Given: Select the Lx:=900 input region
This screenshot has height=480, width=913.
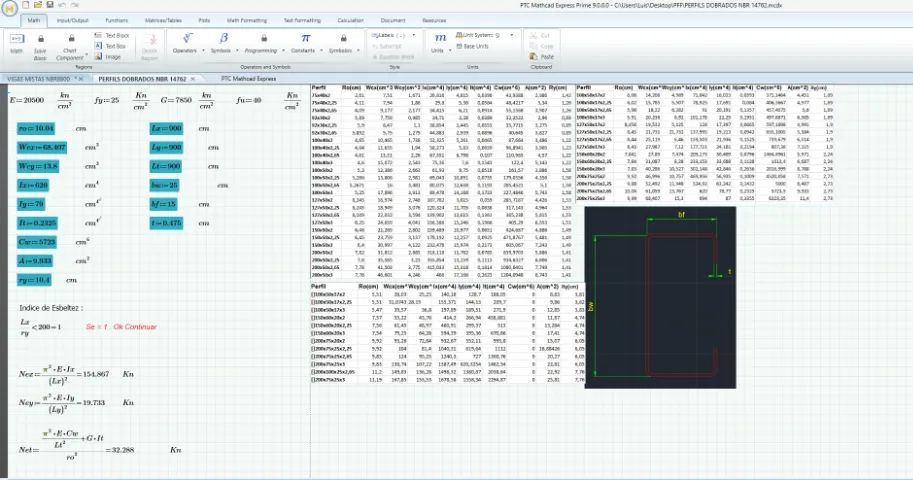Looking at the screenshot, I should coord(166,128).
